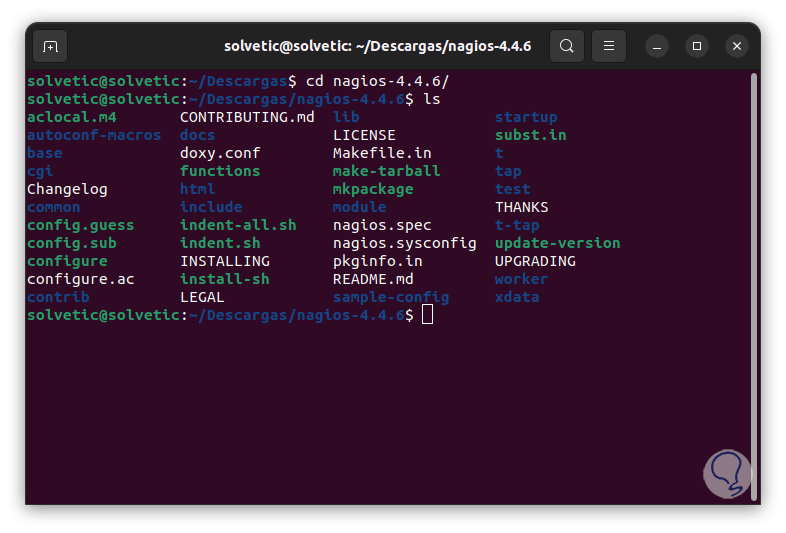Click the t-tap directory entry
786x533 pixels.
click(x=517, y=226)
